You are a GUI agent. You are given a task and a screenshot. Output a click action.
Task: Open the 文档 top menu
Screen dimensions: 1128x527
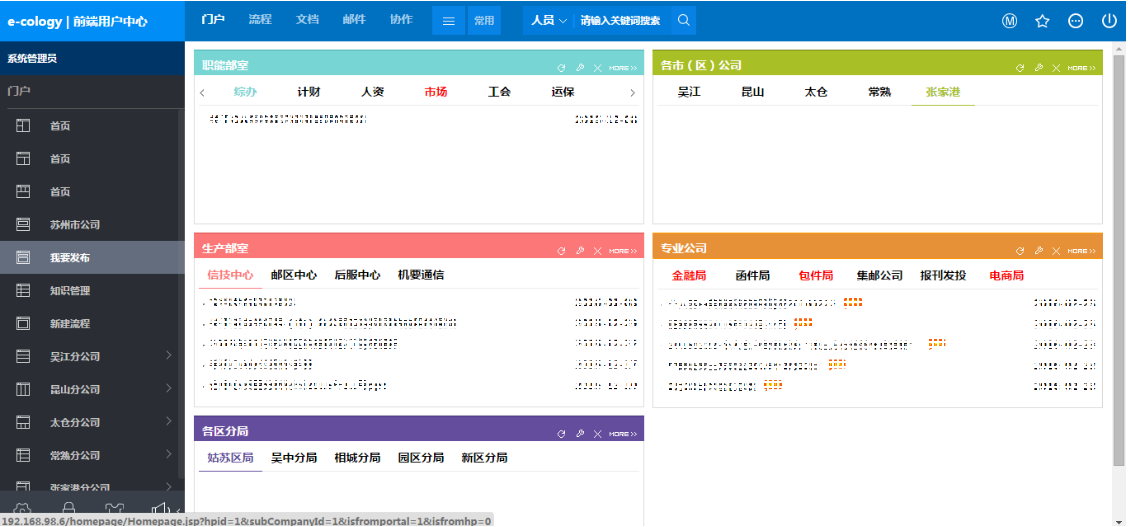click(x=307, y=20)
